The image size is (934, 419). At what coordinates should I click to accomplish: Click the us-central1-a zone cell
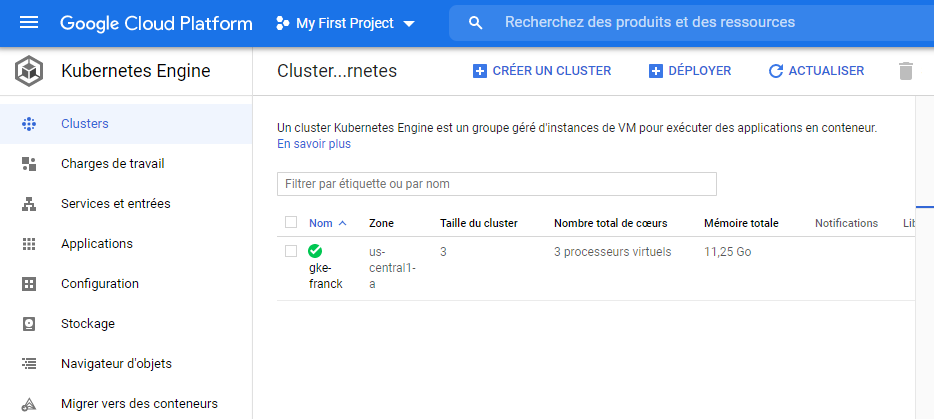(393, 268)
